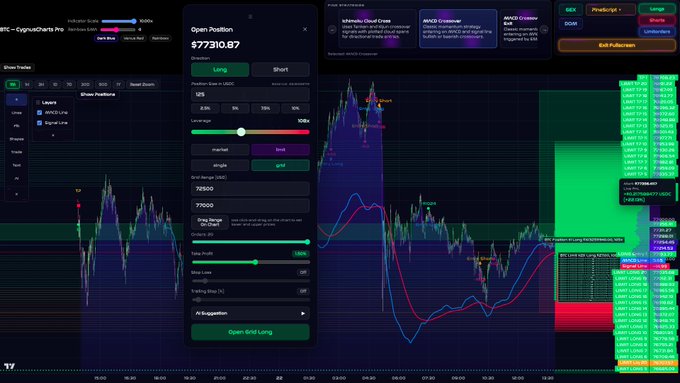The image size is (680, 383).
Task: Adjust the Leverage slider handle
Action: (241, 132)
